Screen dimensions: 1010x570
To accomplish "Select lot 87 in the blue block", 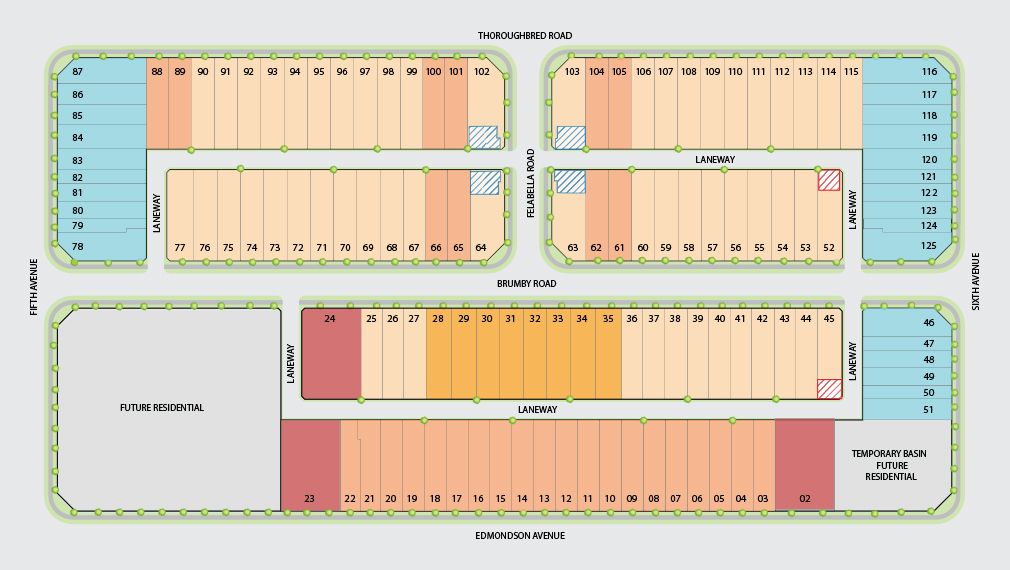I will click(x=102, y=71).
